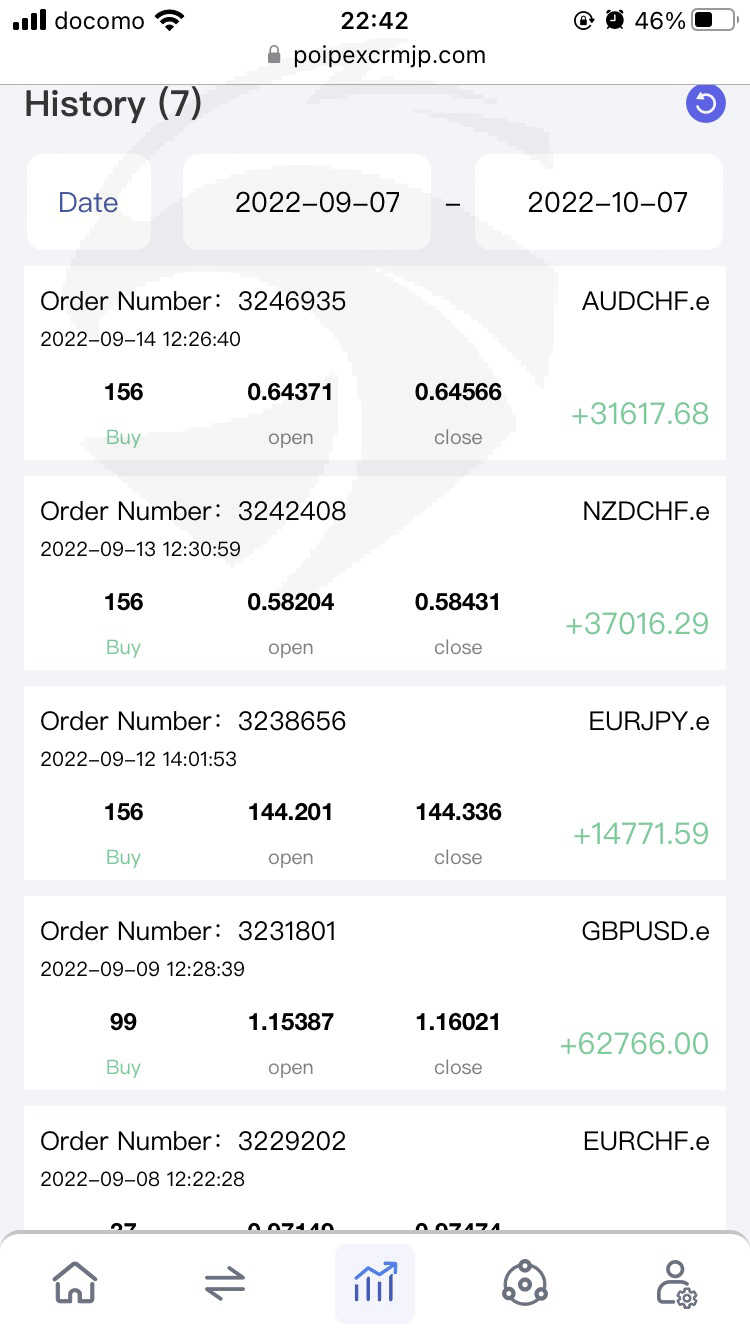This screenshot has width=750, height=1334.
Task: Tap the purple refresh history icon
Action: pyautogui.click(x=705, y=103)
